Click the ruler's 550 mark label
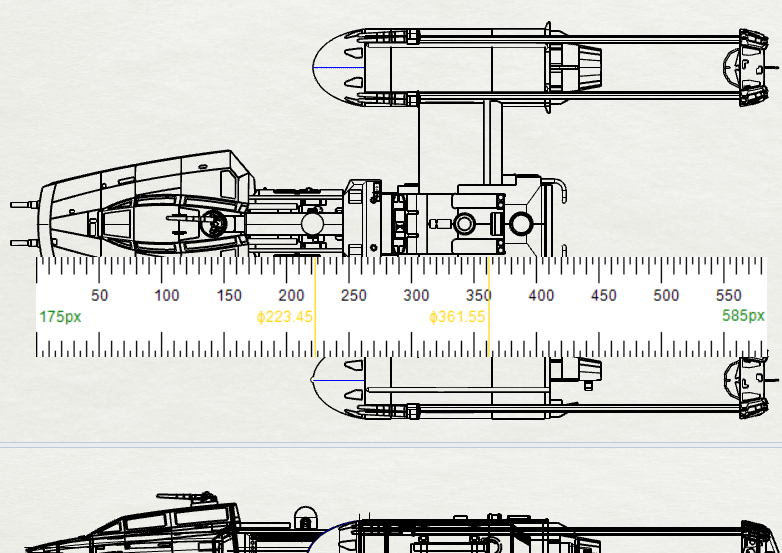 (728, 296)
